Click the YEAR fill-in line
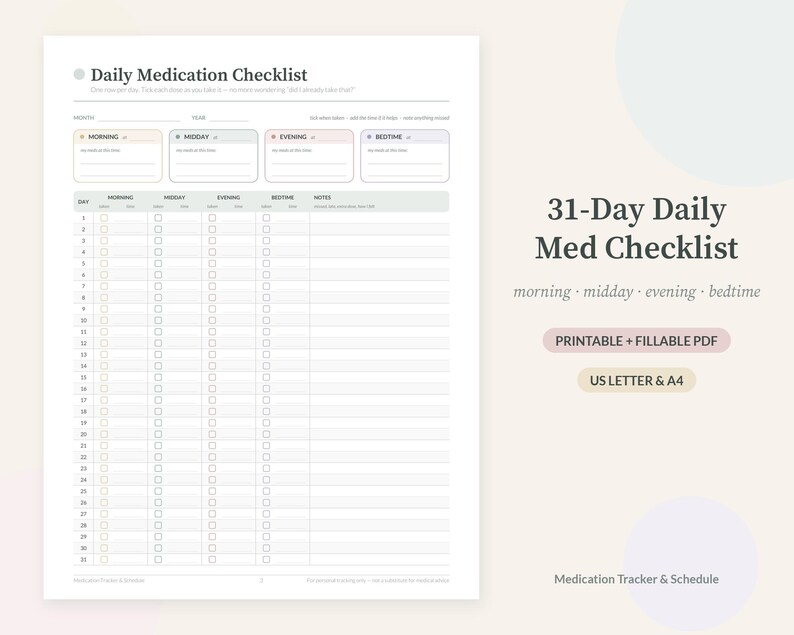 point(229,118)
